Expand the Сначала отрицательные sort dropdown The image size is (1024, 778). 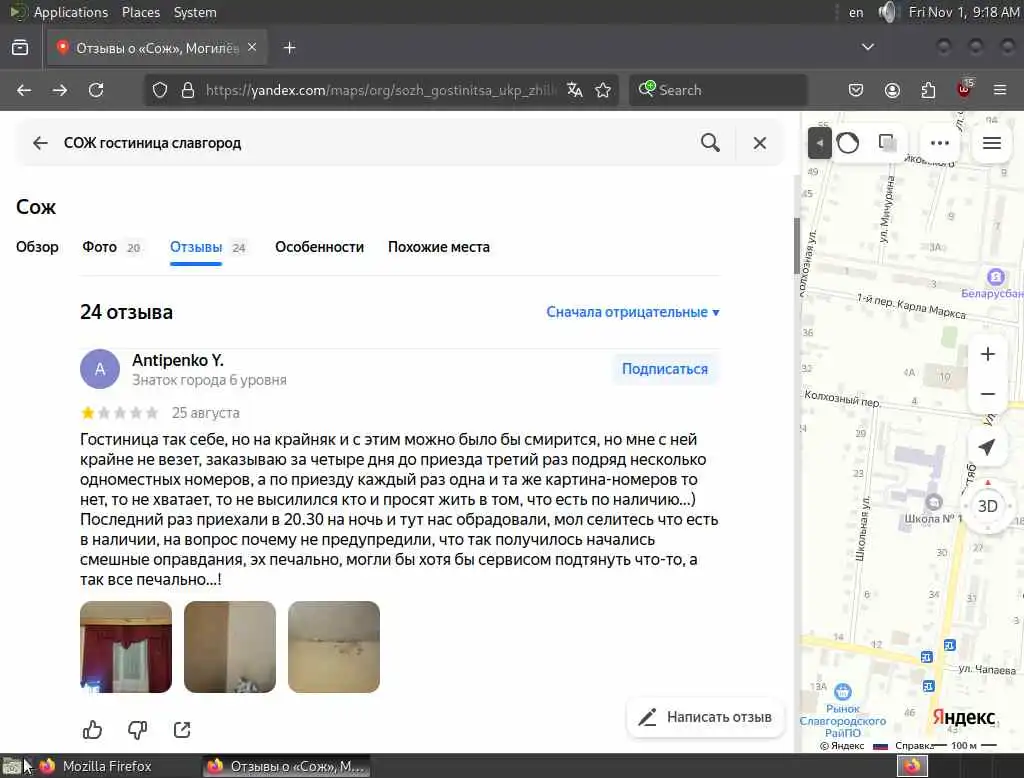(x=633, y=312)
